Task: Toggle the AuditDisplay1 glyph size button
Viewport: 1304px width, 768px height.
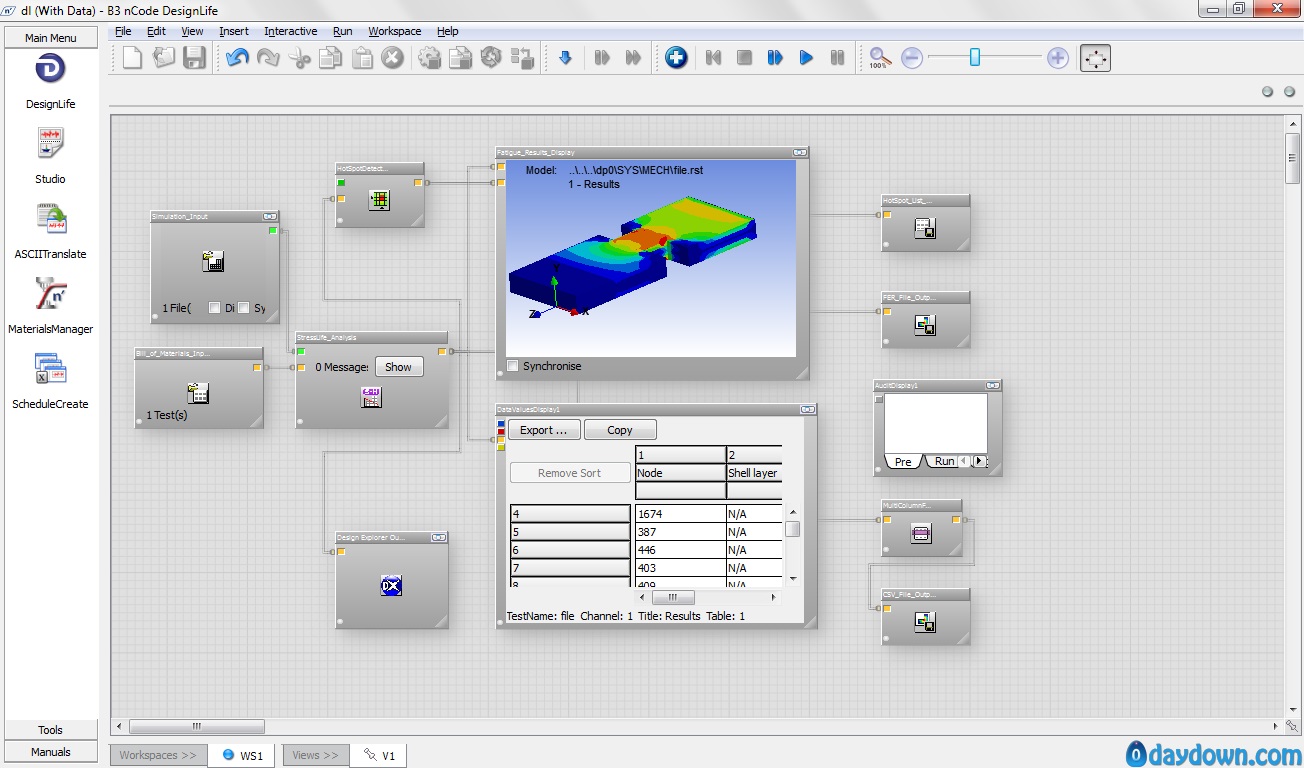Action: pos(993,385)
